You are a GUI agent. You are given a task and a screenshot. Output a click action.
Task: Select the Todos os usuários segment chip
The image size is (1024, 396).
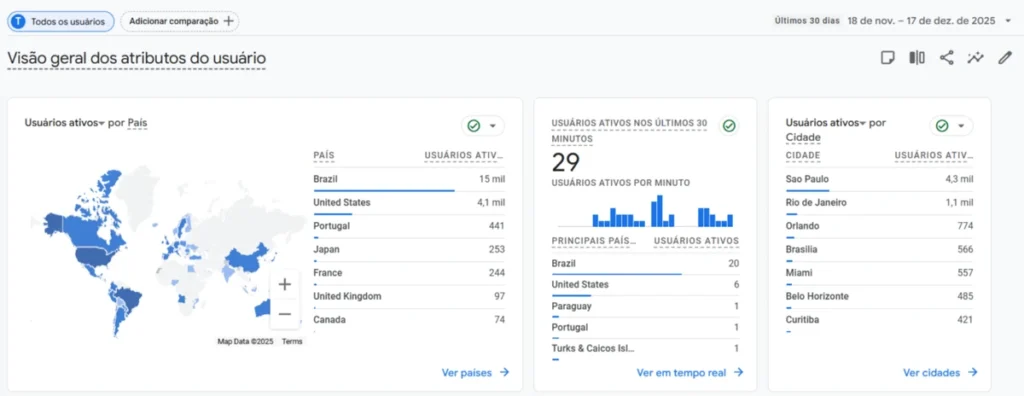61,21
